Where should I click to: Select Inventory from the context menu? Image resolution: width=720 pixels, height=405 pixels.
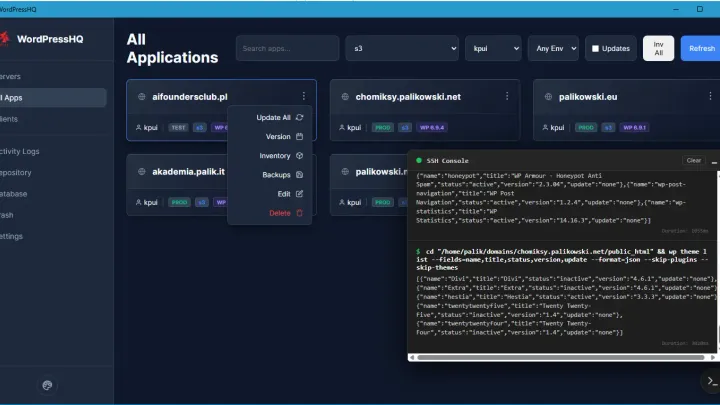pyautogui.click(x=270, y=156)
